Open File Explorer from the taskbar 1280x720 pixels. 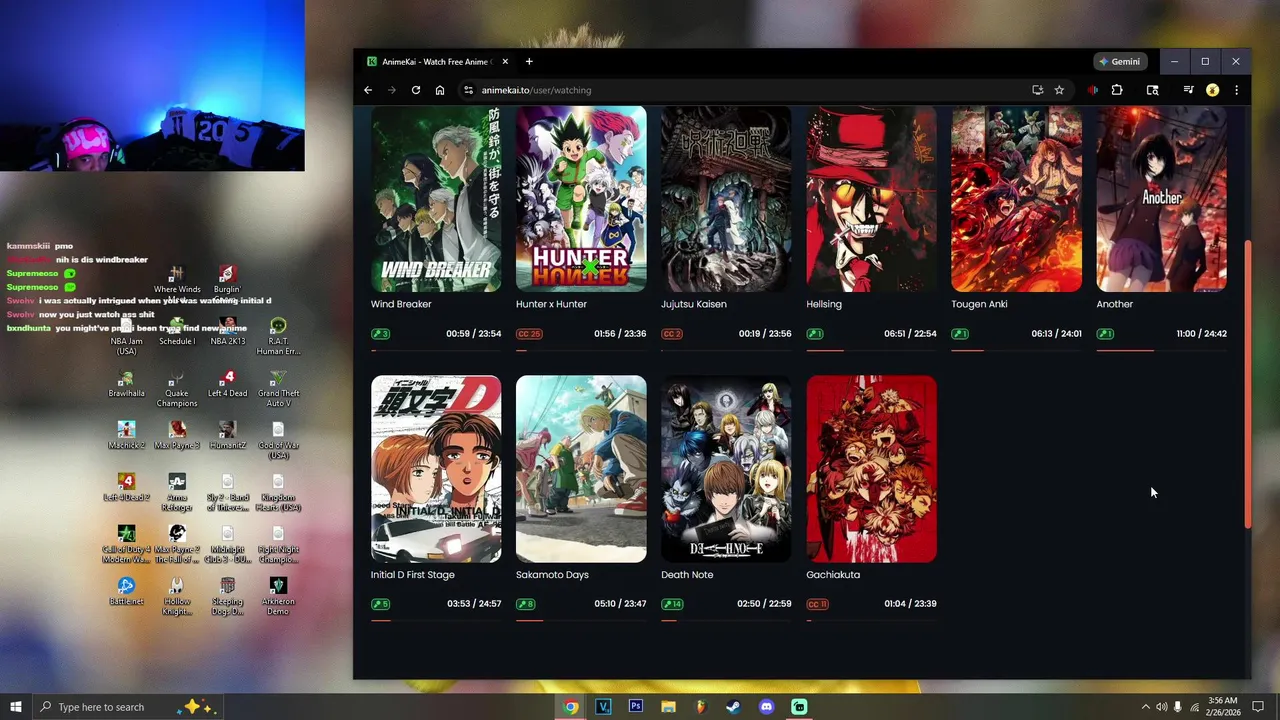point(668,707)
